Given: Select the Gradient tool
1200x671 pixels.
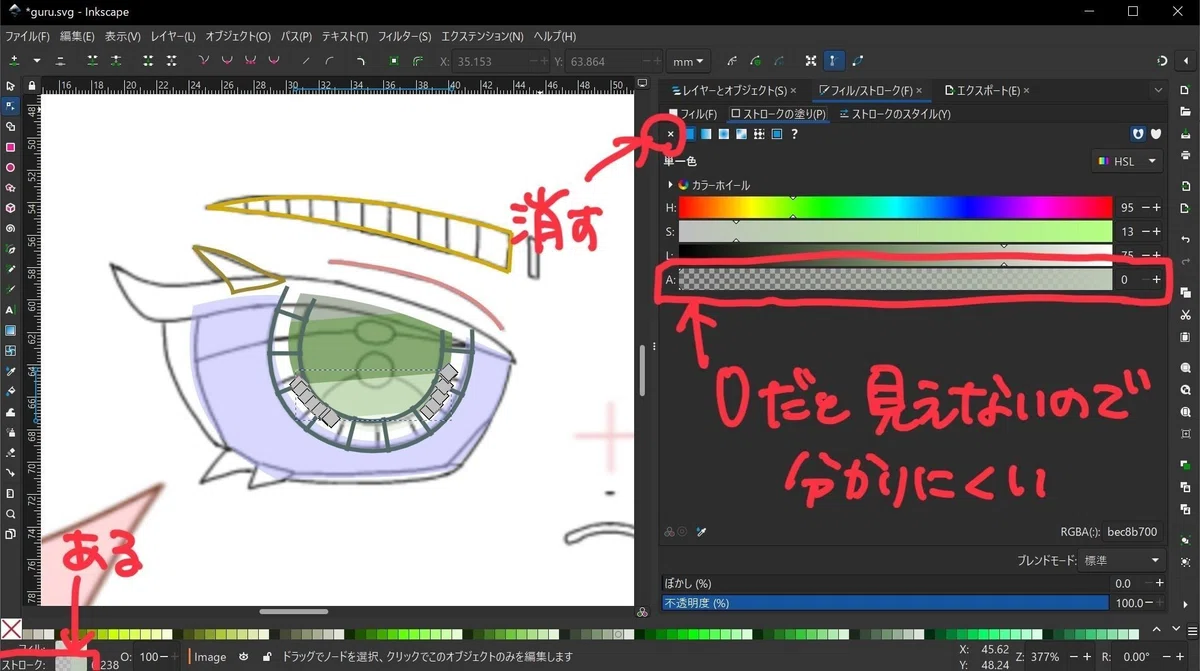Looking at the screenshot, I should pyautogui.click(x=10, y=330).
